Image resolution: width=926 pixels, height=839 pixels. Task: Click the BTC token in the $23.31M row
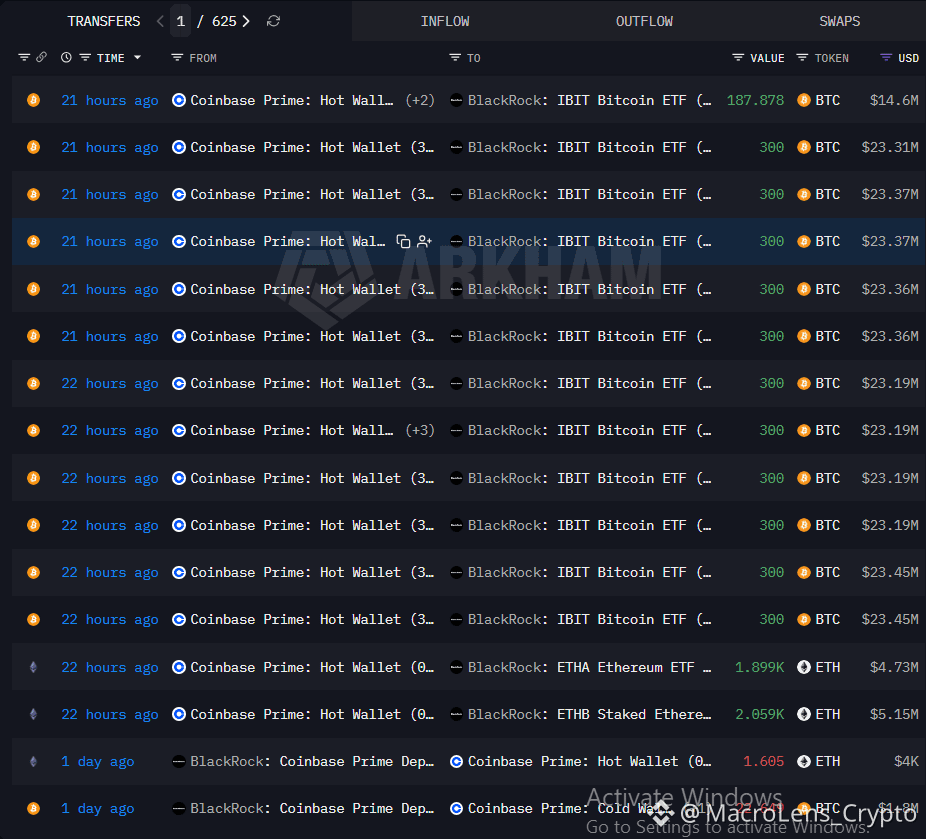click(819, 147)
